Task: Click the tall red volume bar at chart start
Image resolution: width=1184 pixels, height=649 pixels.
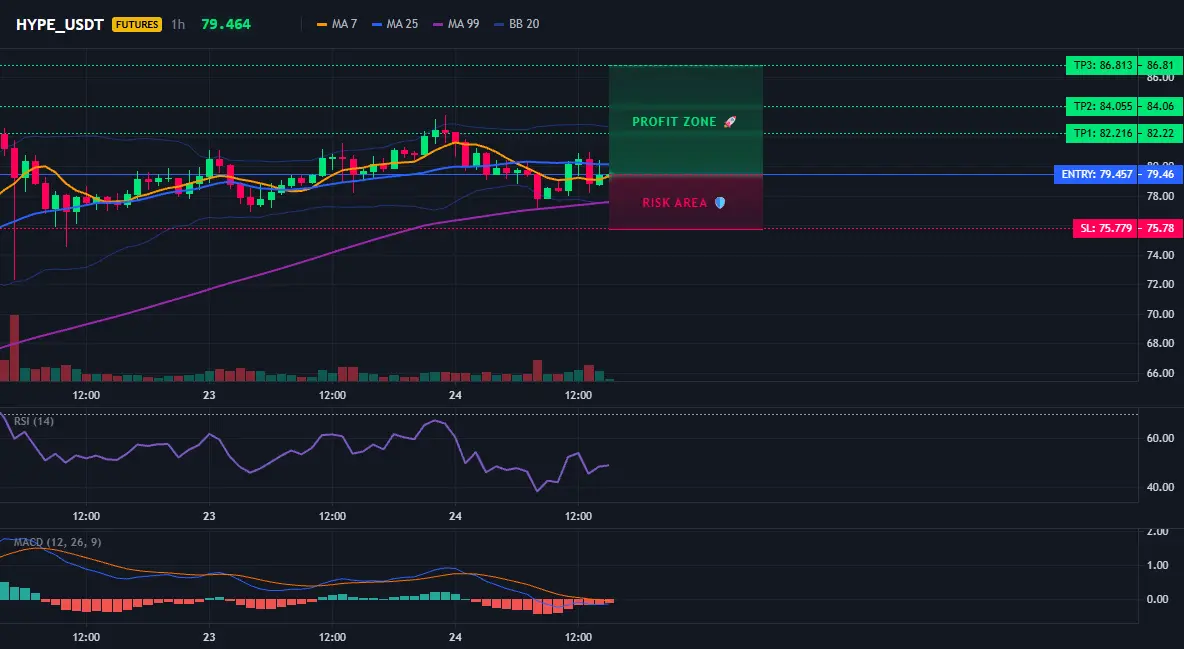Action: tap(14, 348)
